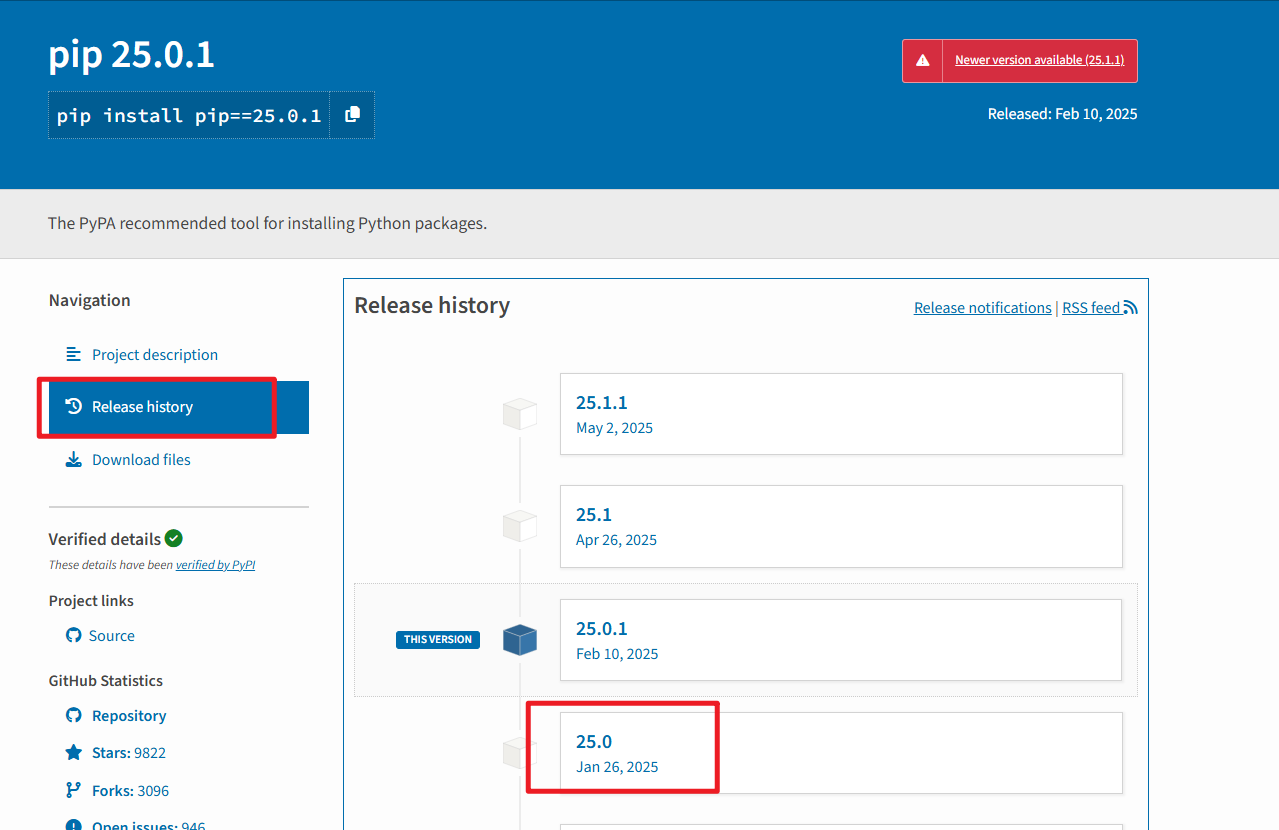Open the 'verified by PyPI' link

coord(215,565)
